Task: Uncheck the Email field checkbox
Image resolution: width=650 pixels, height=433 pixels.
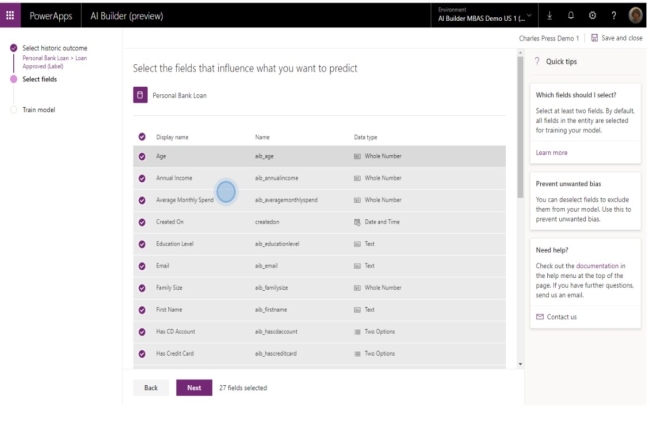Action: pyautogui.click(x=142, y=266)
